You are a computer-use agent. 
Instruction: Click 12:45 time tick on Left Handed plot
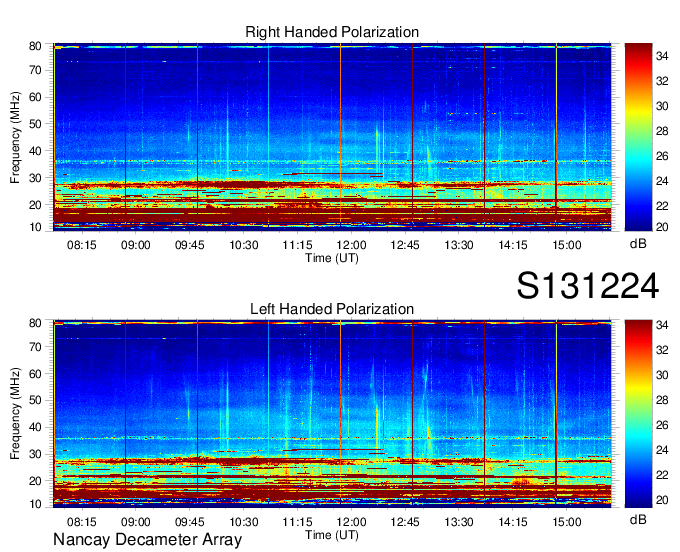405,522
